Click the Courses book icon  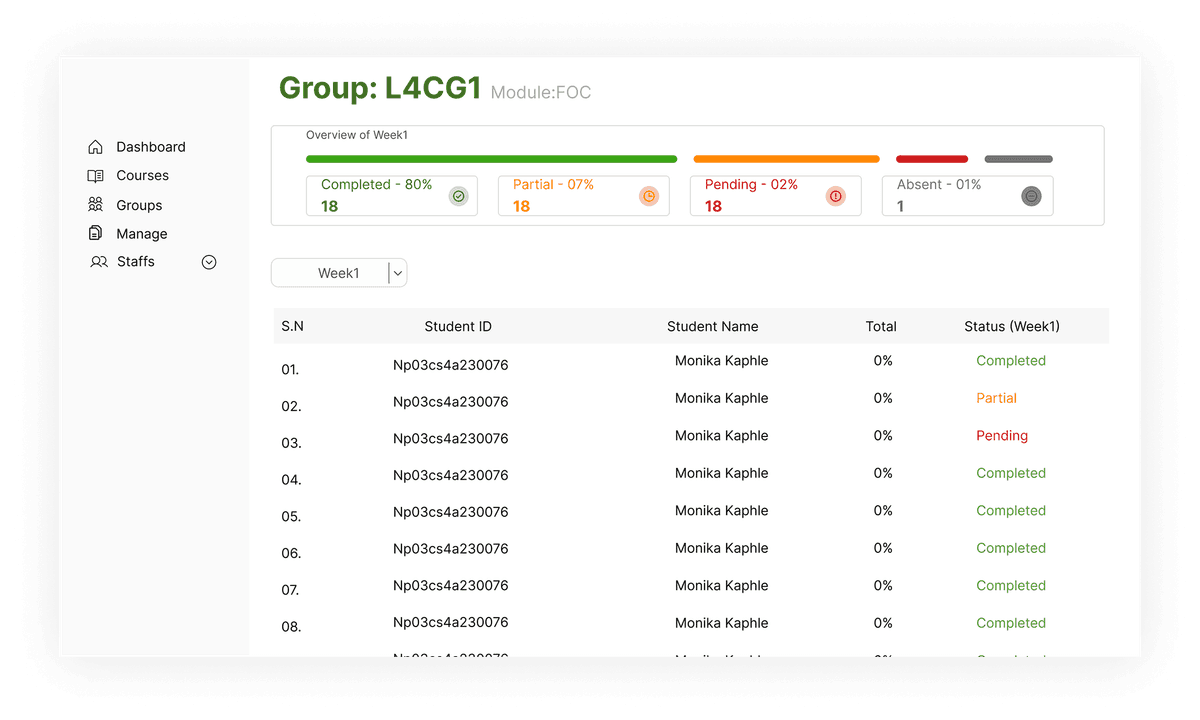96,176
